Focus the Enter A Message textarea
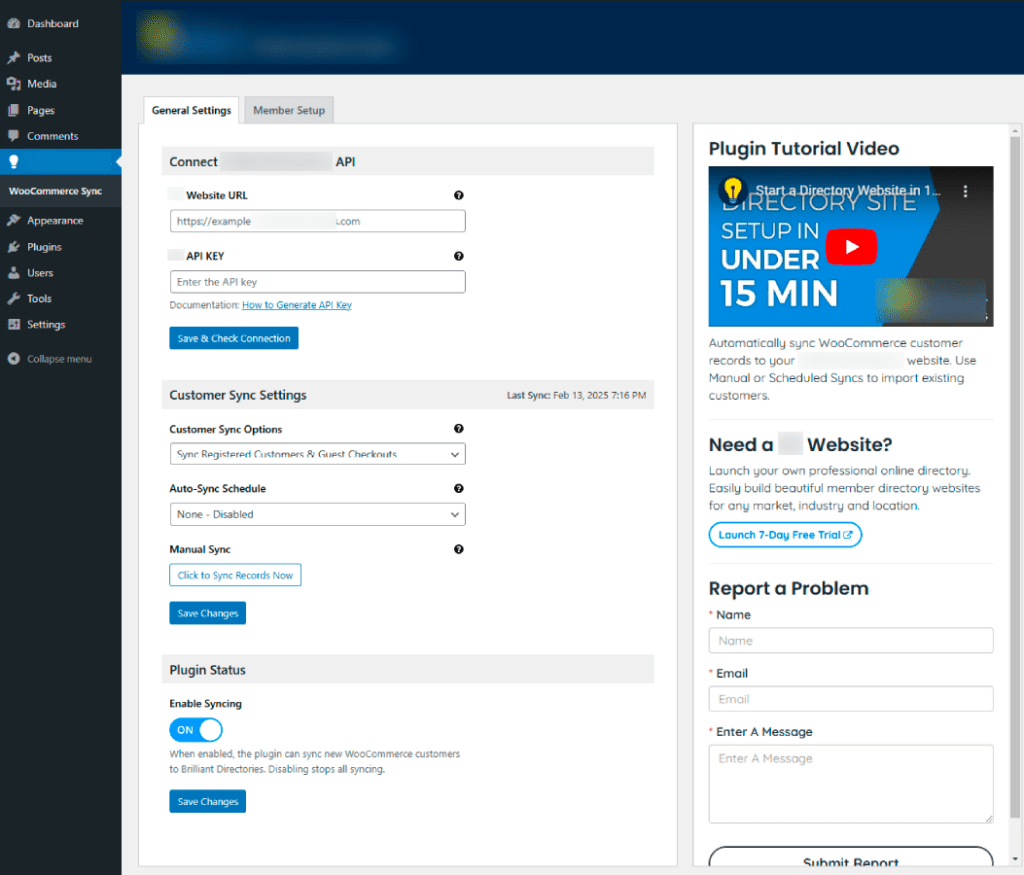The image size is (1024, 875). 850,784
